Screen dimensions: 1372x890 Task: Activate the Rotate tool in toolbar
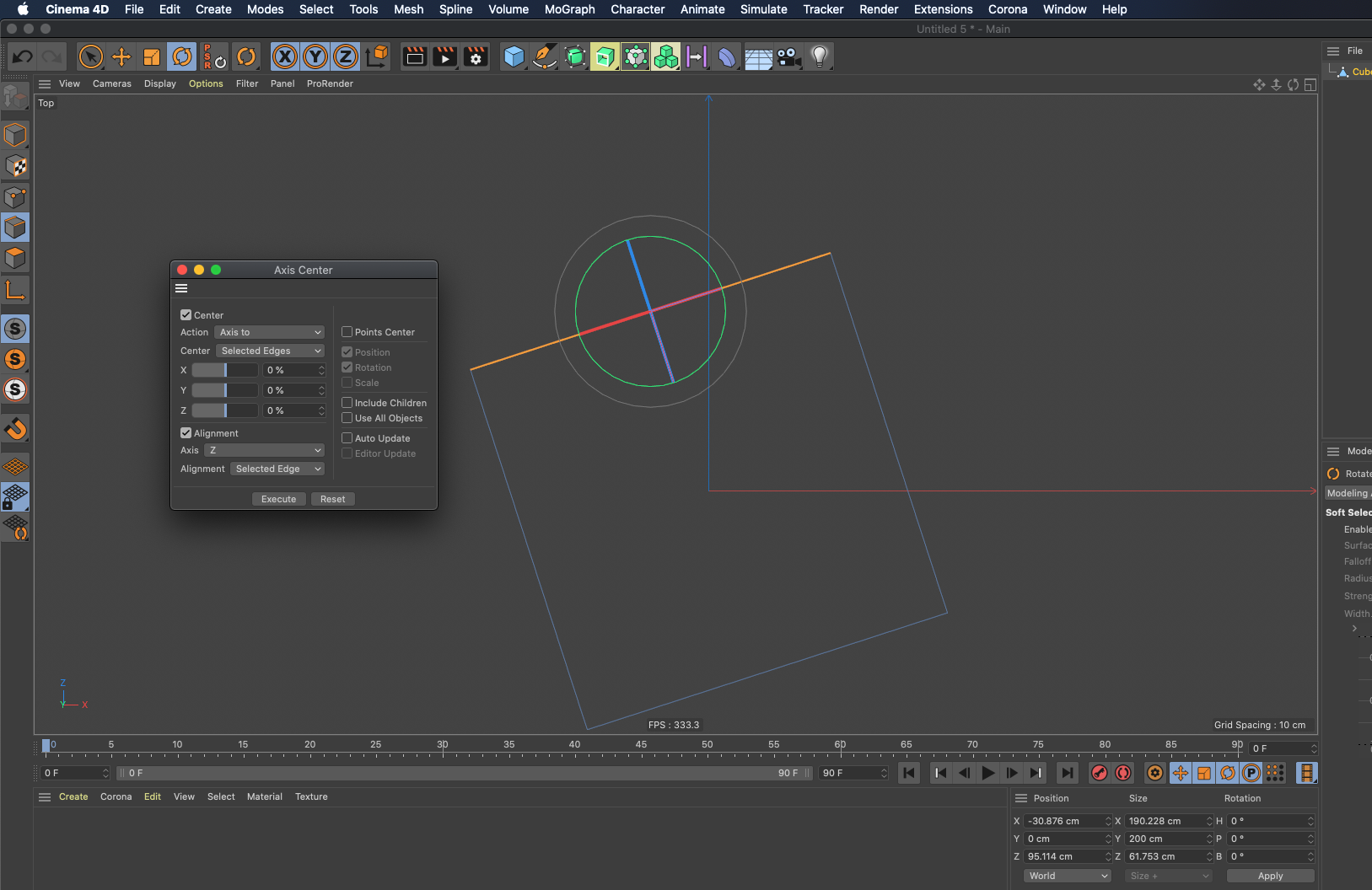click(182, 57)
